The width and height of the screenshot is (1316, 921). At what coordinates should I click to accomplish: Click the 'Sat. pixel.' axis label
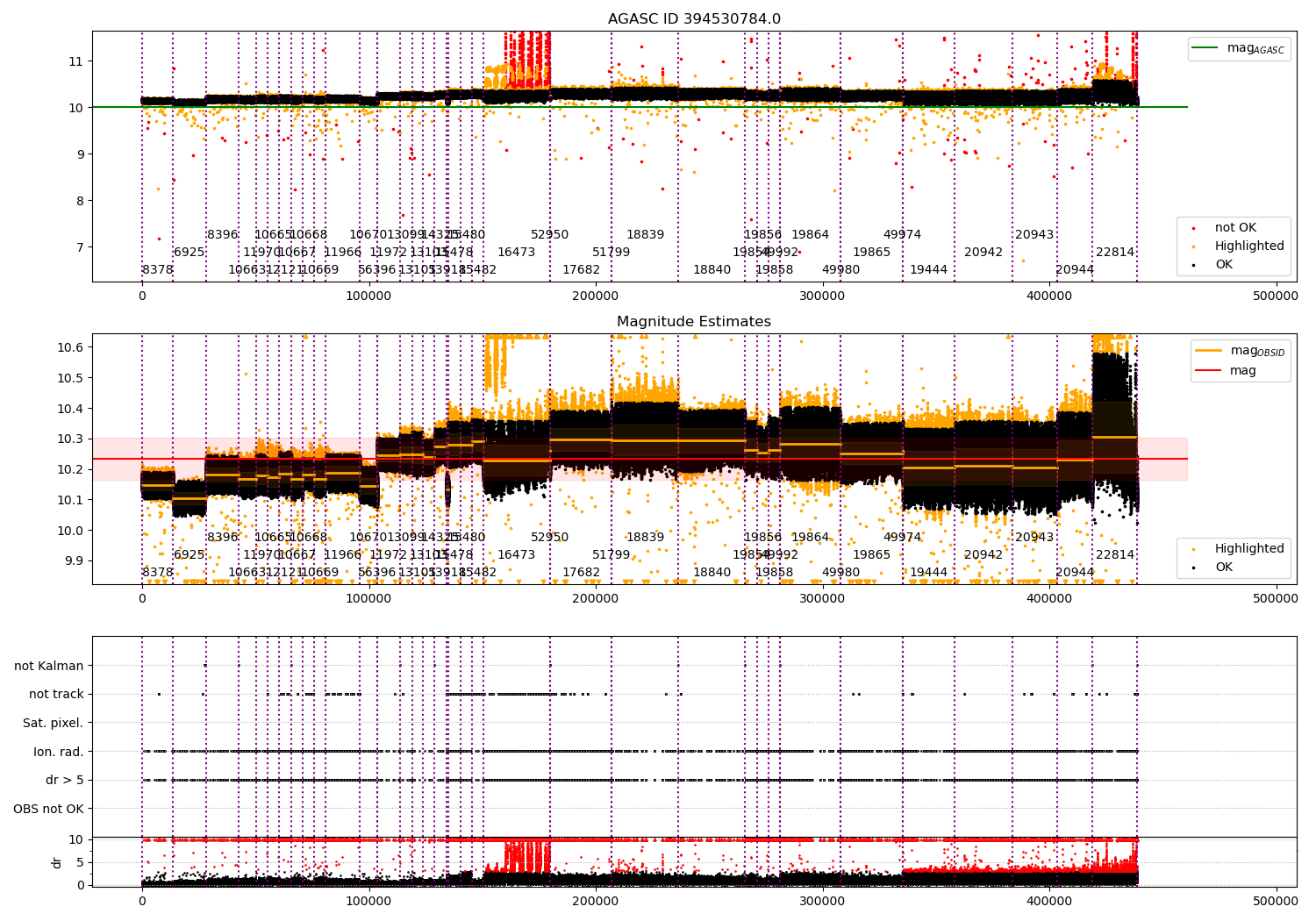point(53,724)
